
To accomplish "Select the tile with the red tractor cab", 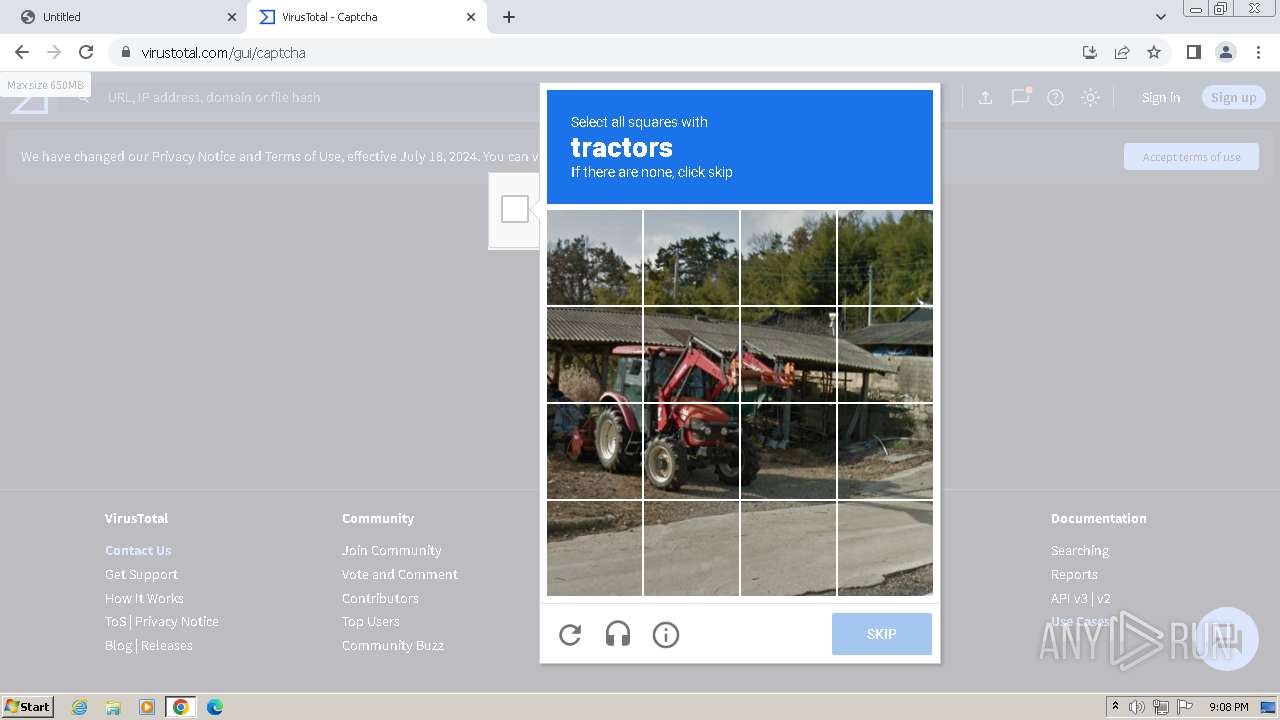I will [691, 354].
